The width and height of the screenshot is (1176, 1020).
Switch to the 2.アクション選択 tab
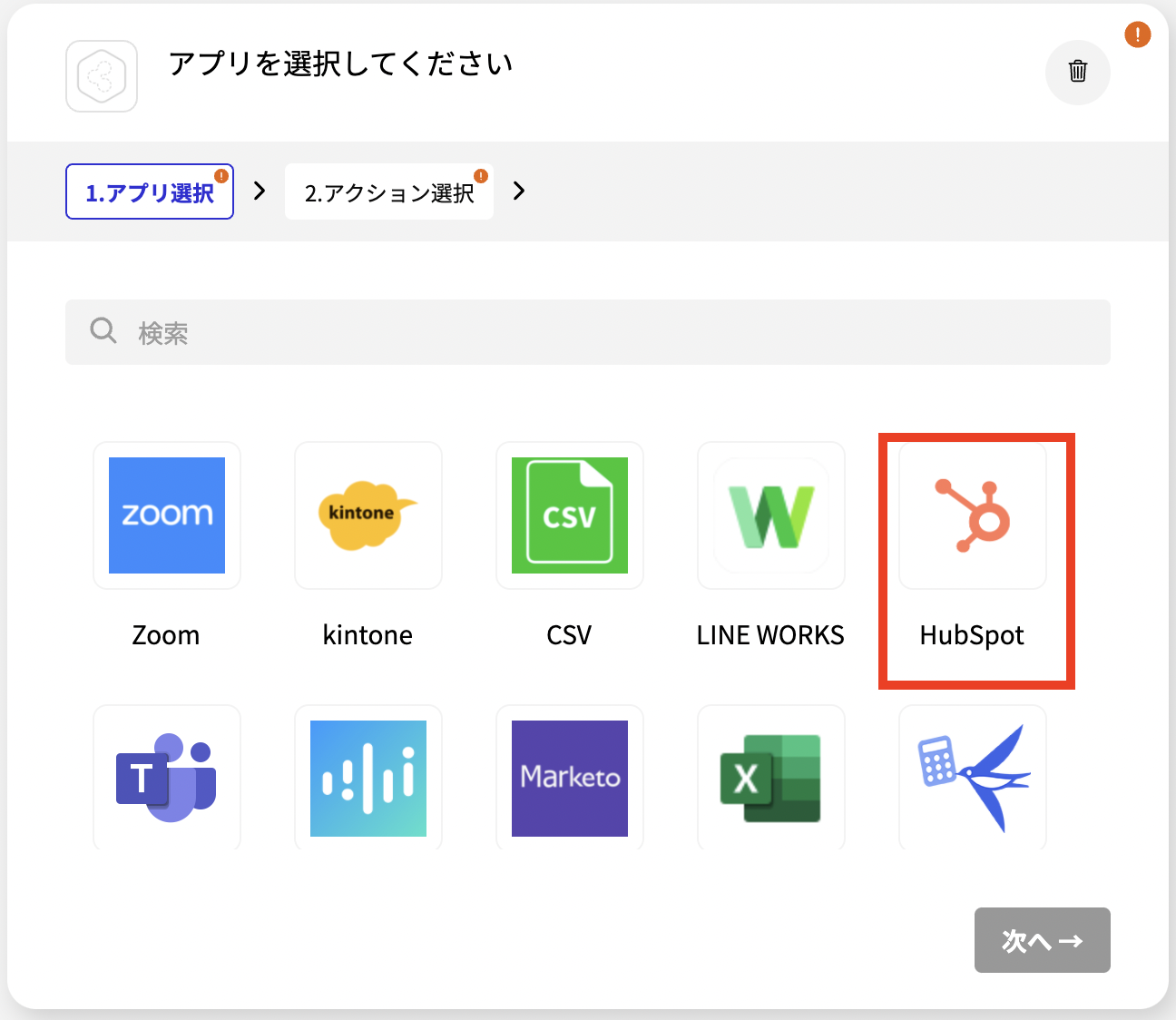[389, 191]
